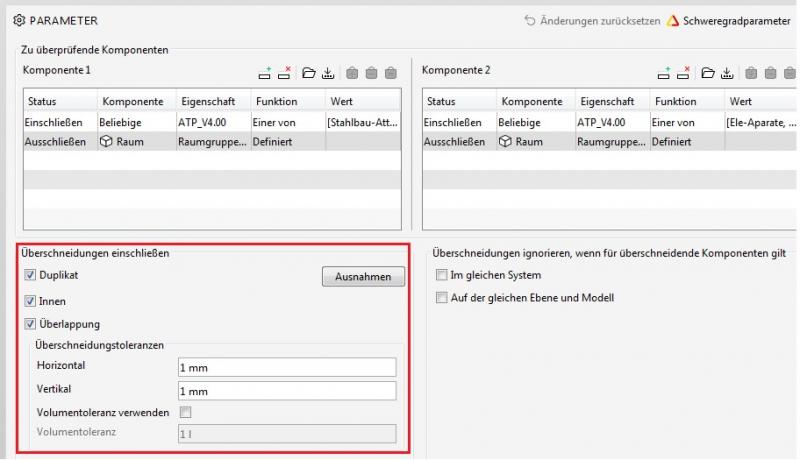800x460 pixels.
Task: Add a row to Komponente 1 filter
Action: coord(265,73)
